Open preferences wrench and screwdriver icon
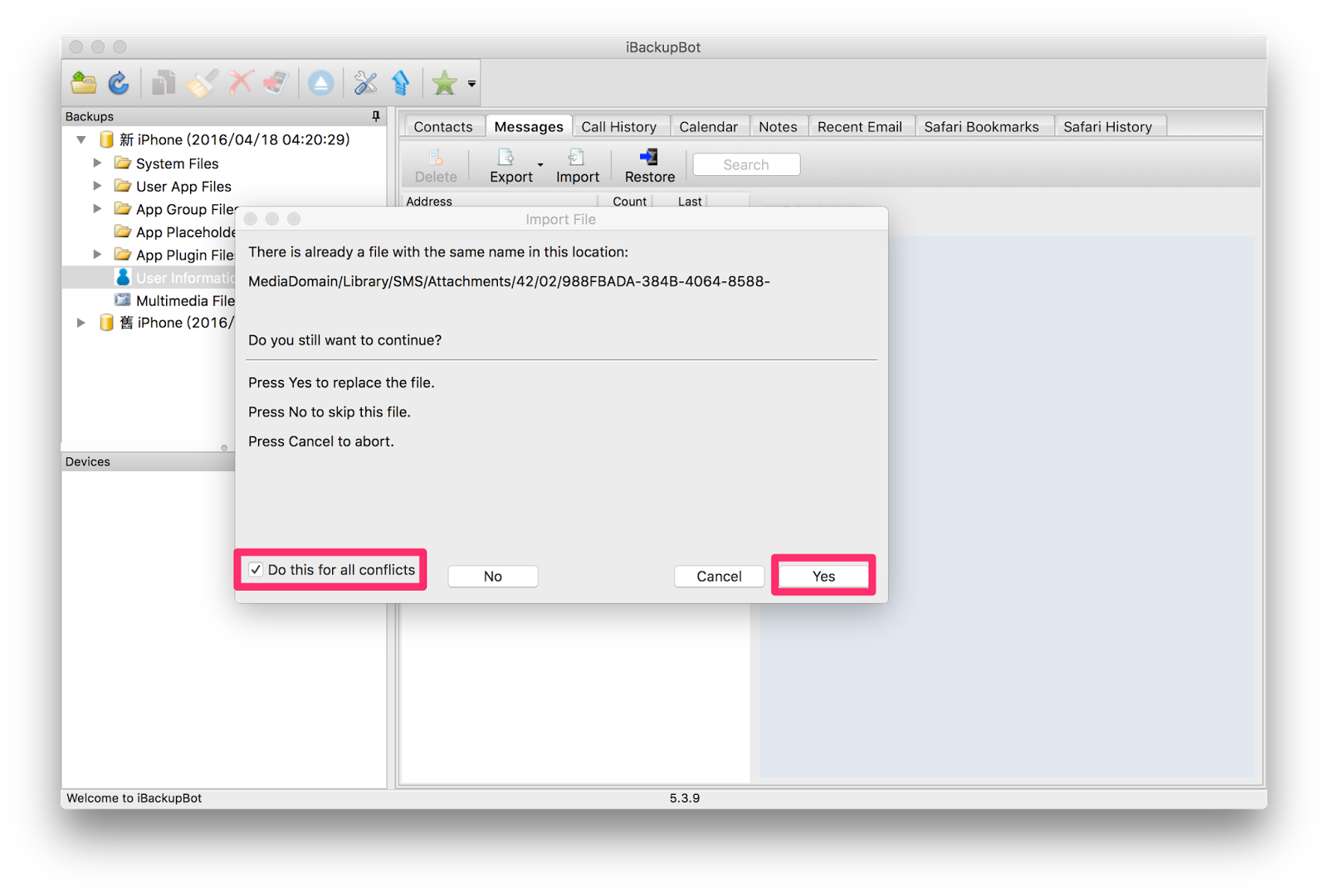This screenshot has height=896, width=1328. (365, 82)
